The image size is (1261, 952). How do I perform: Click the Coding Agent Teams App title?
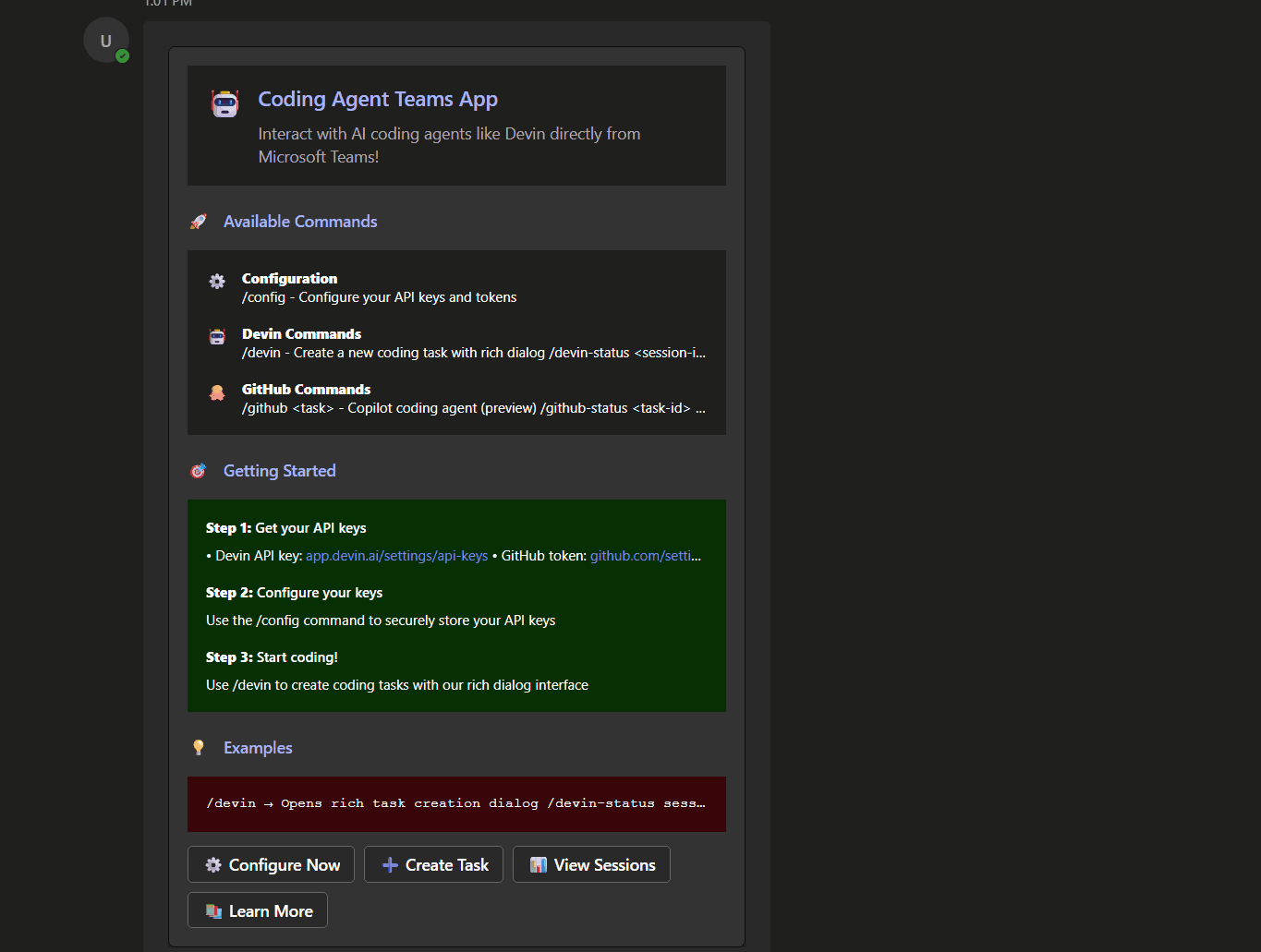[377, 100]
